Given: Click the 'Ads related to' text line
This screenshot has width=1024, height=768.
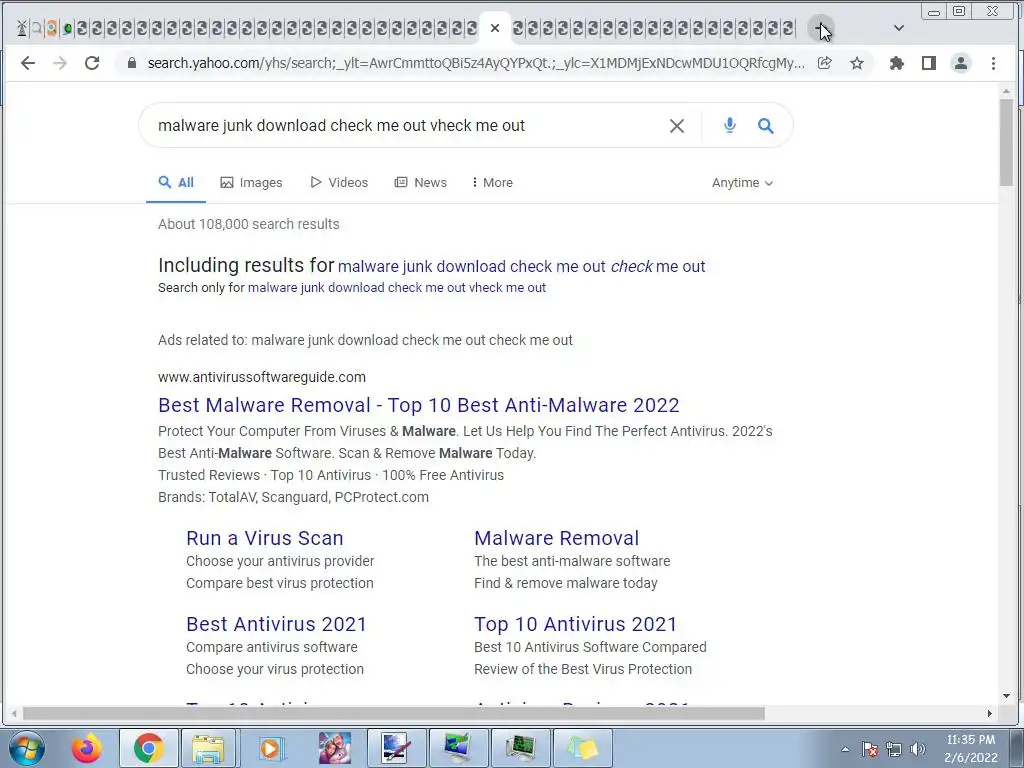Looking at the screenshot, I should [x=365, y=340].
